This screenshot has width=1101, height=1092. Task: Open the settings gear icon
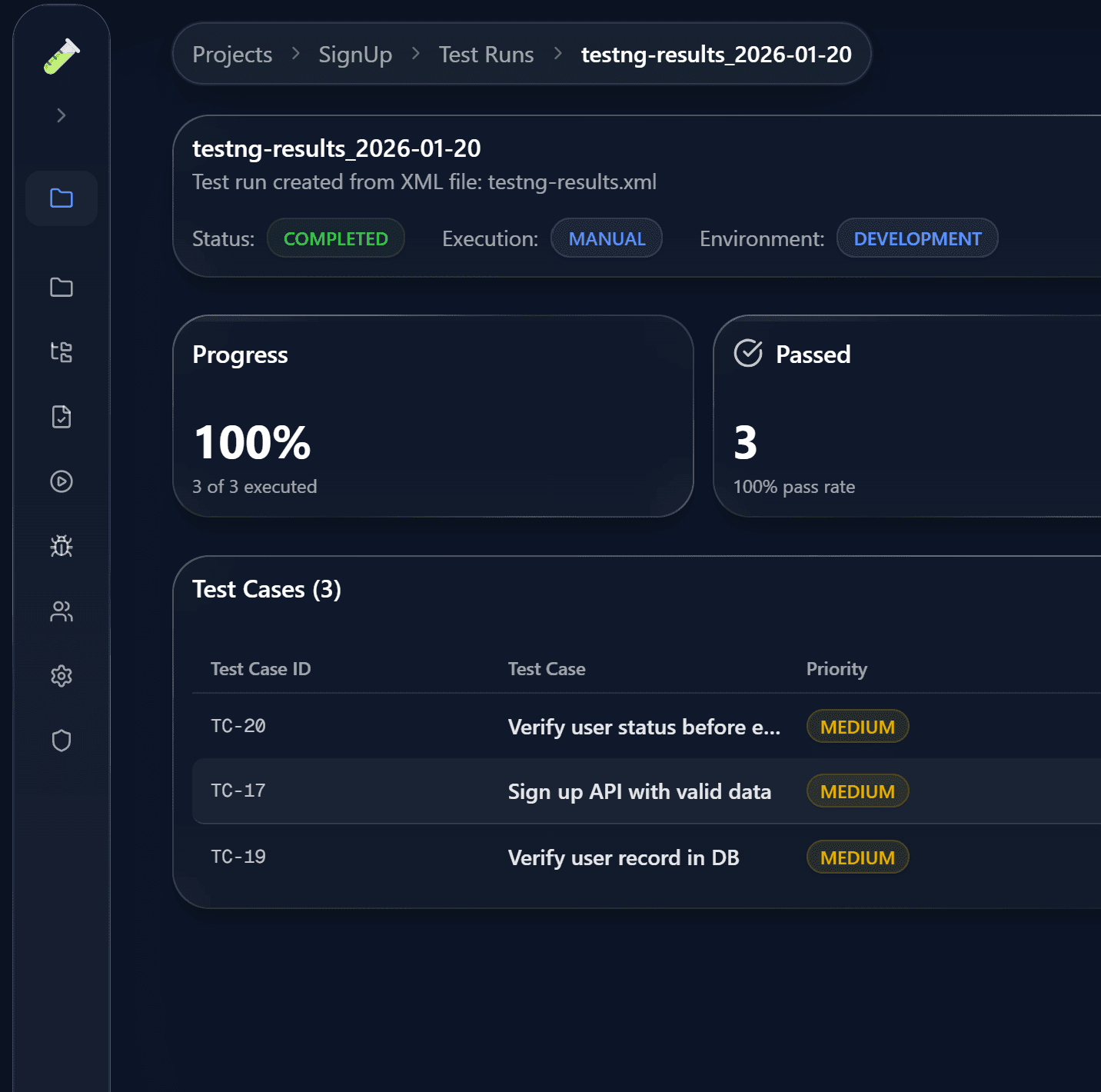pos(62,676)
